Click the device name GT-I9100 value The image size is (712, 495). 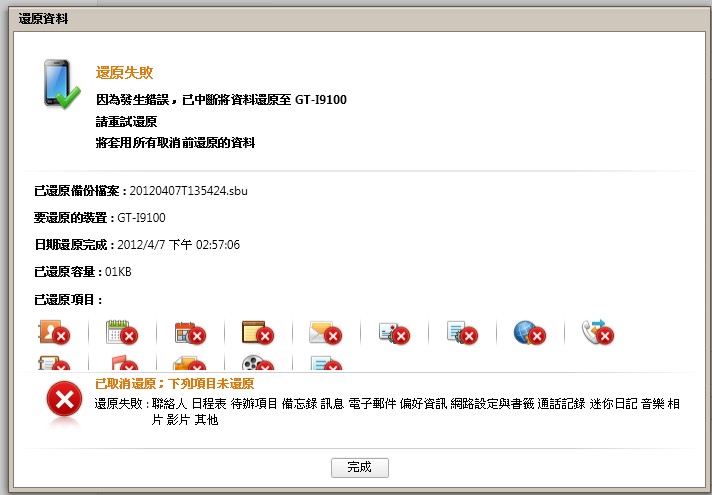point(141,218)
